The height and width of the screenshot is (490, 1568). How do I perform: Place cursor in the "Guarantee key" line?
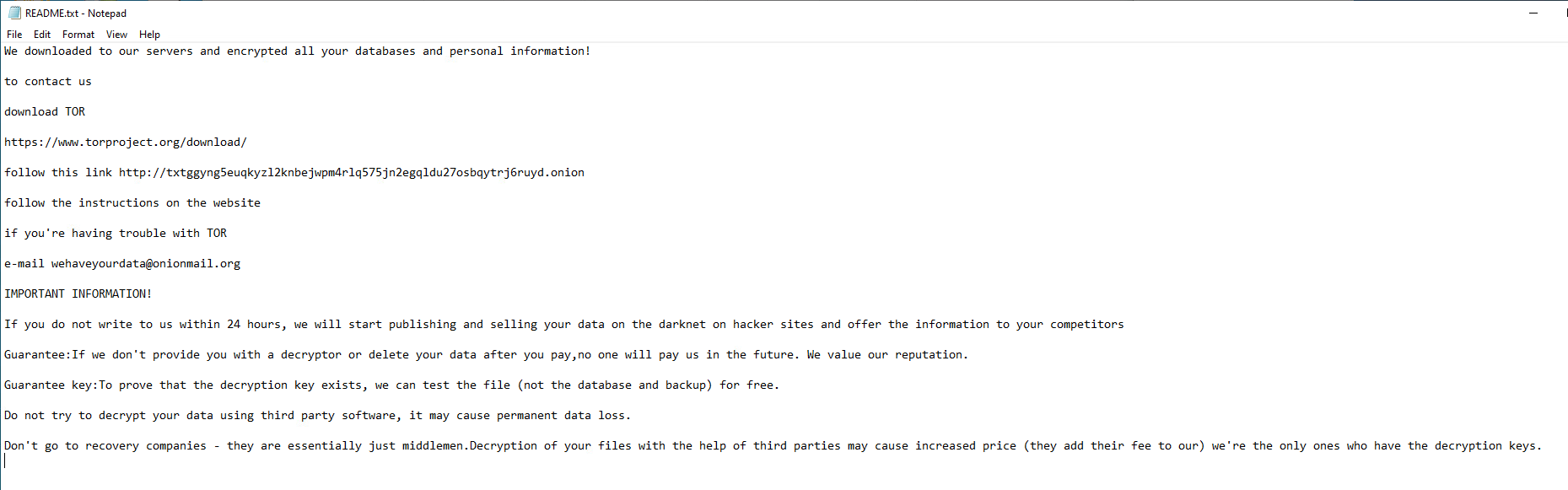pyautogui.click(x=391, y=385)
